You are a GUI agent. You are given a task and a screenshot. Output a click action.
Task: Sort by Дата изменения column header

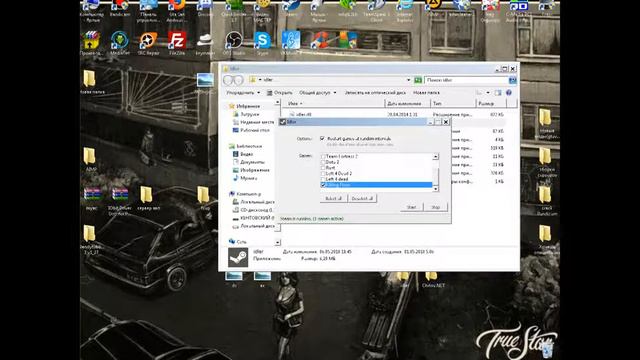pyautogui.click(x=408, y=104)
